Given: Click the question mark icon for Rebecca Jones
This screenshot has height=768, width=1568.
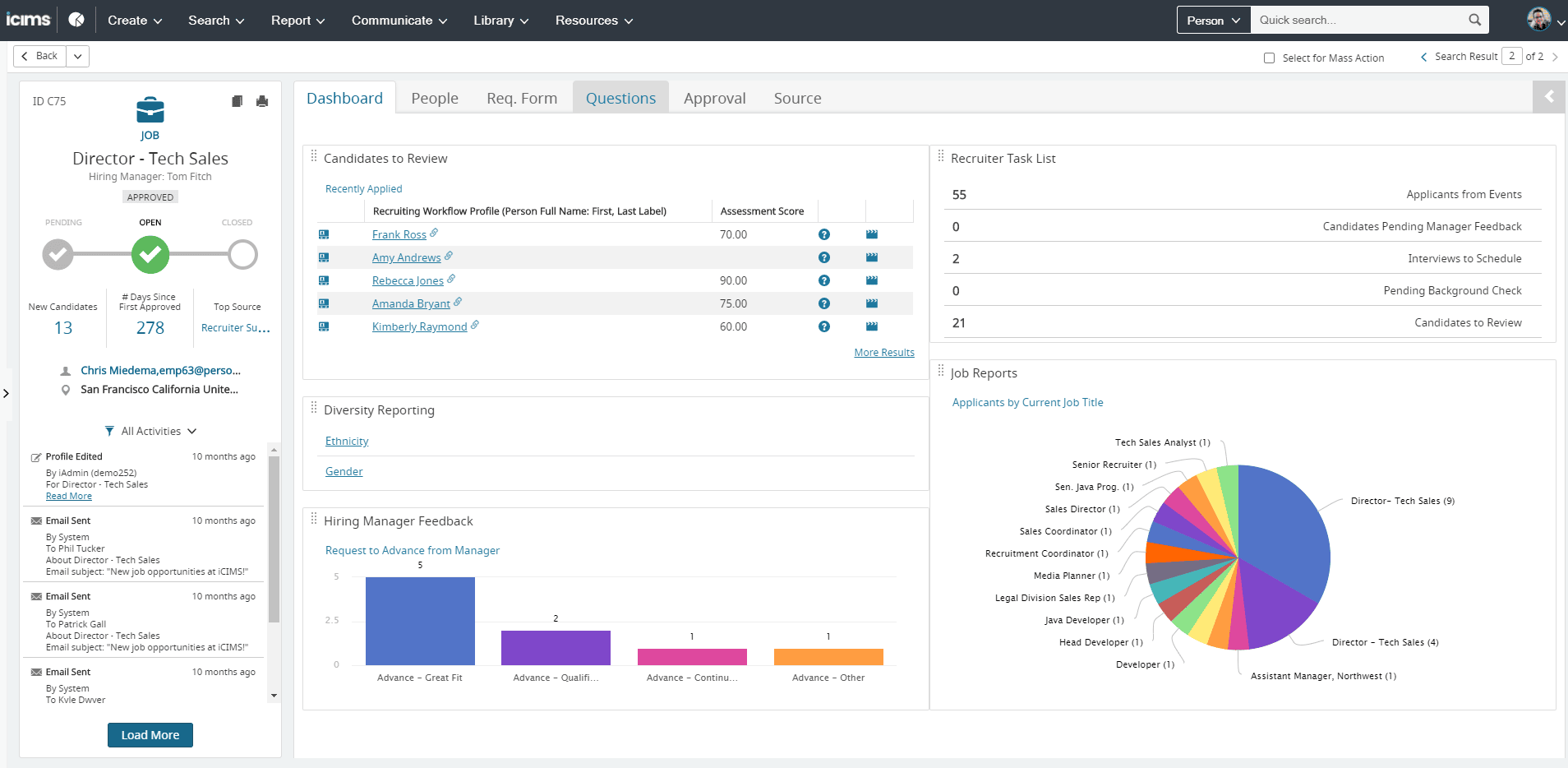Looking at the screenshot, I should [824, 280].
